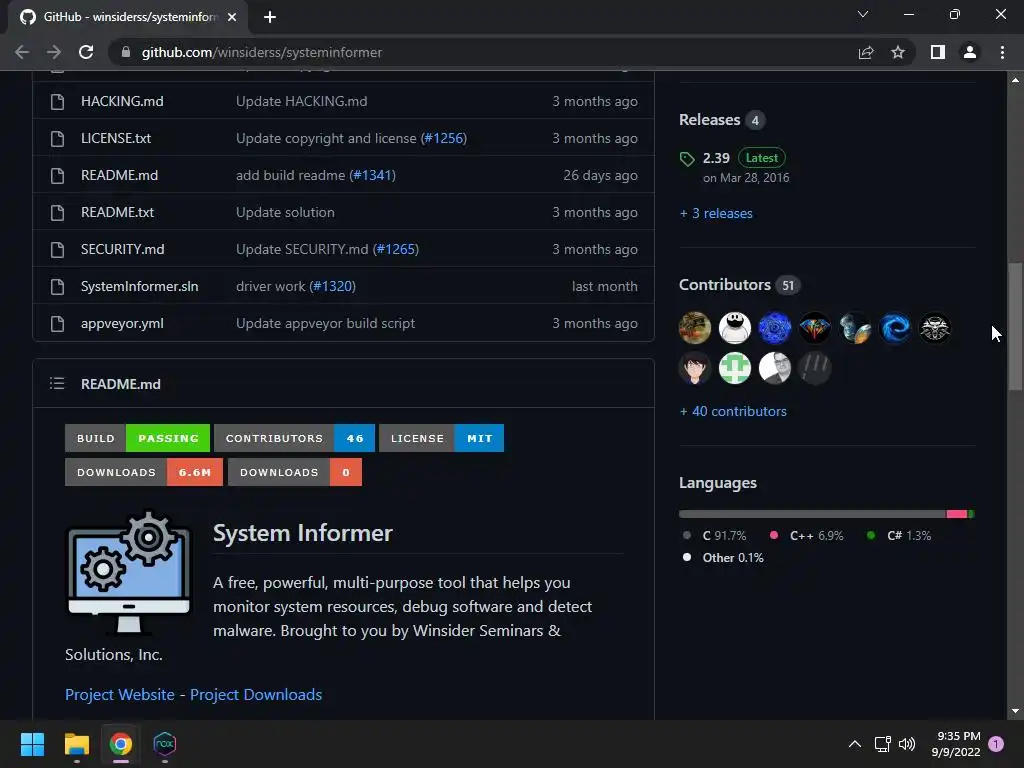Open SystemInformer.sln file
Screen dimensions: 1024x768
click(x=140, y=286)
